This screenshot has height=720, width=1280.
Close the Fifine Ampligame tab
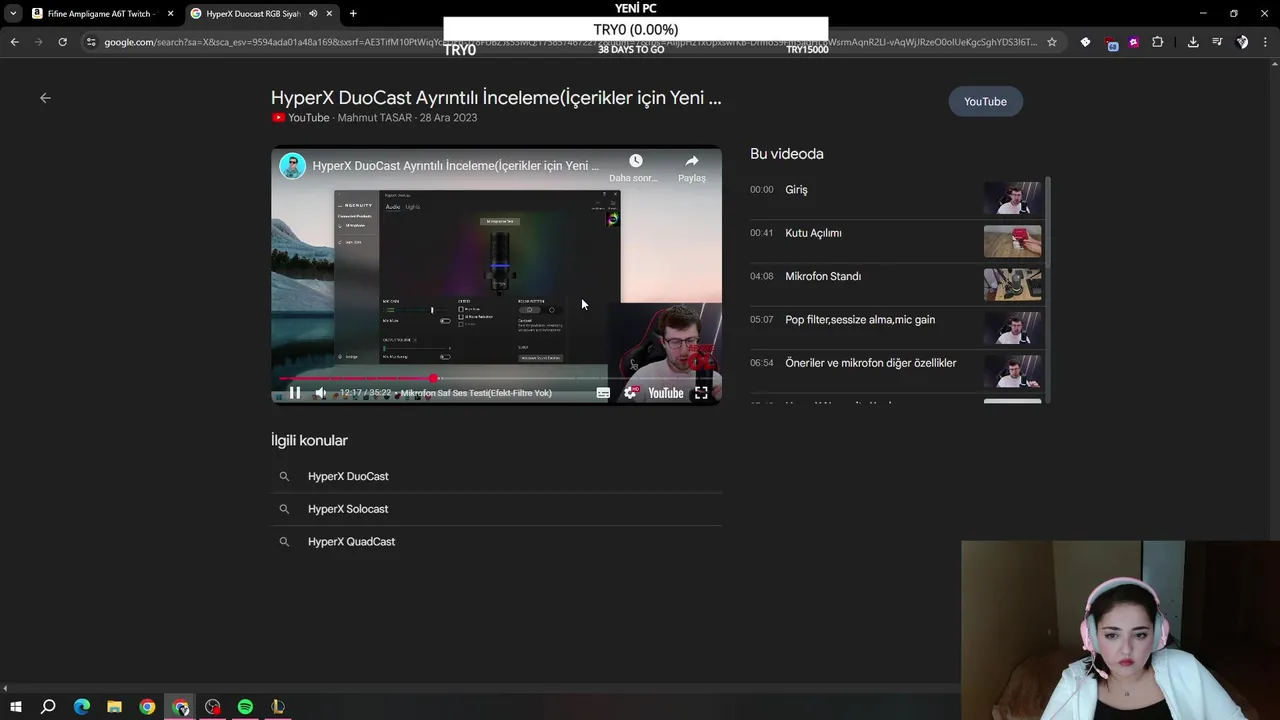point(170,14)
